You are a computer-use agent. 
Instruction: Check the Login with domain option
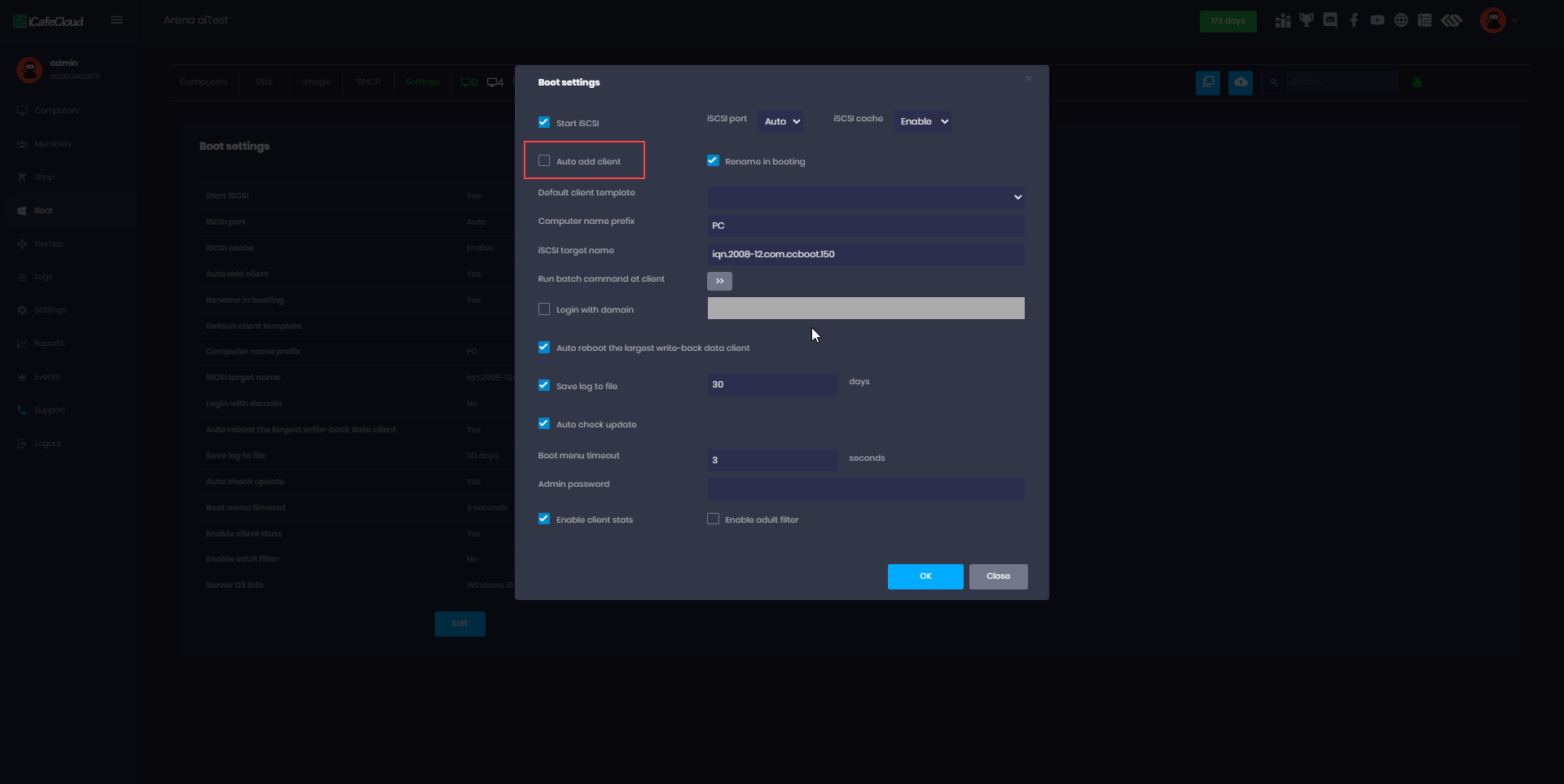tap(544, 309)
